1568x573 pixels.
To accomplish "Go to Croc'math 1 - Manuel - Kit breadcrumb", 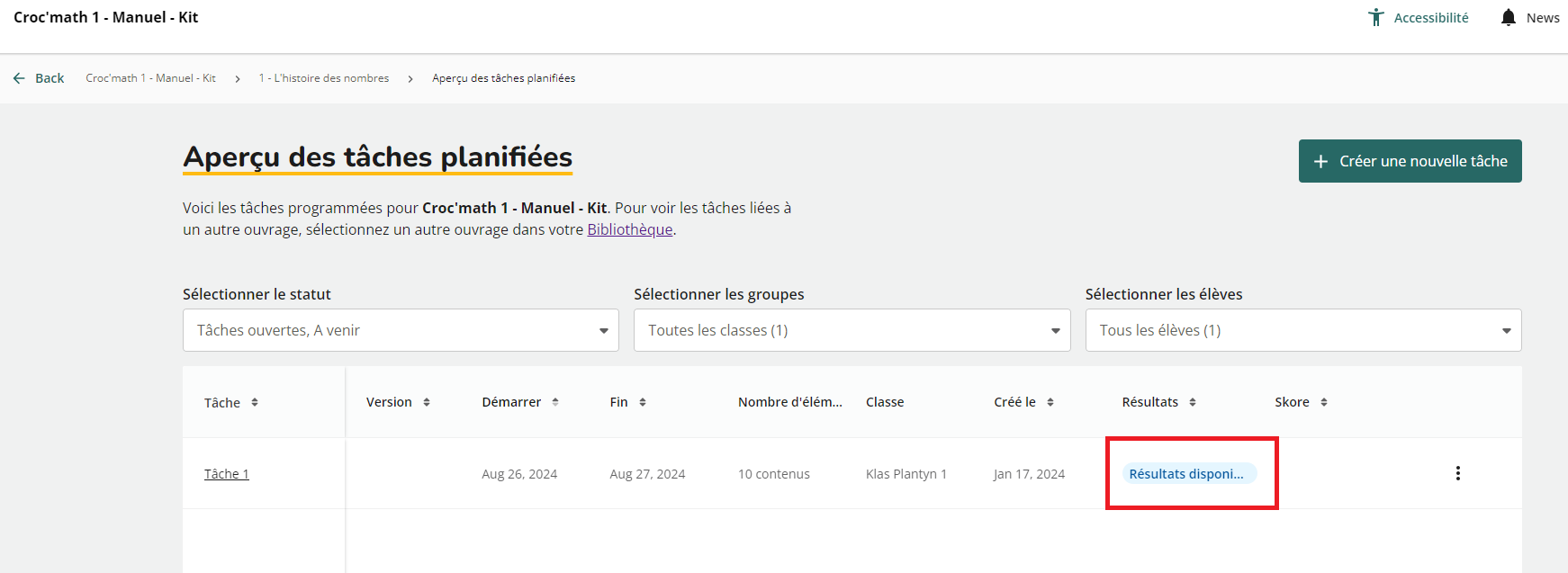I will (150, 78).
